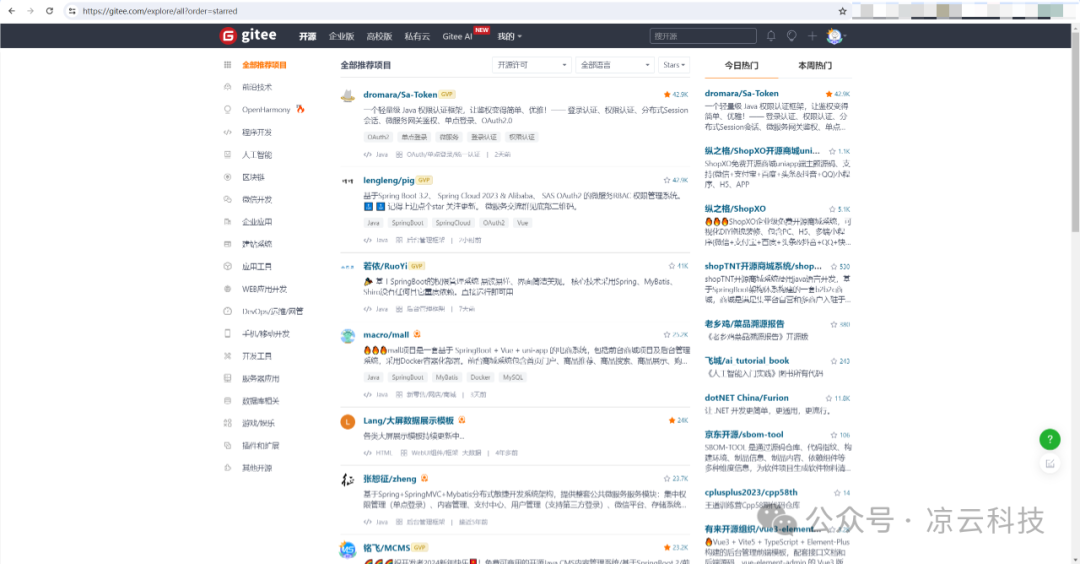
Task: Reload the page with the refresh icon
Action: 50,11
